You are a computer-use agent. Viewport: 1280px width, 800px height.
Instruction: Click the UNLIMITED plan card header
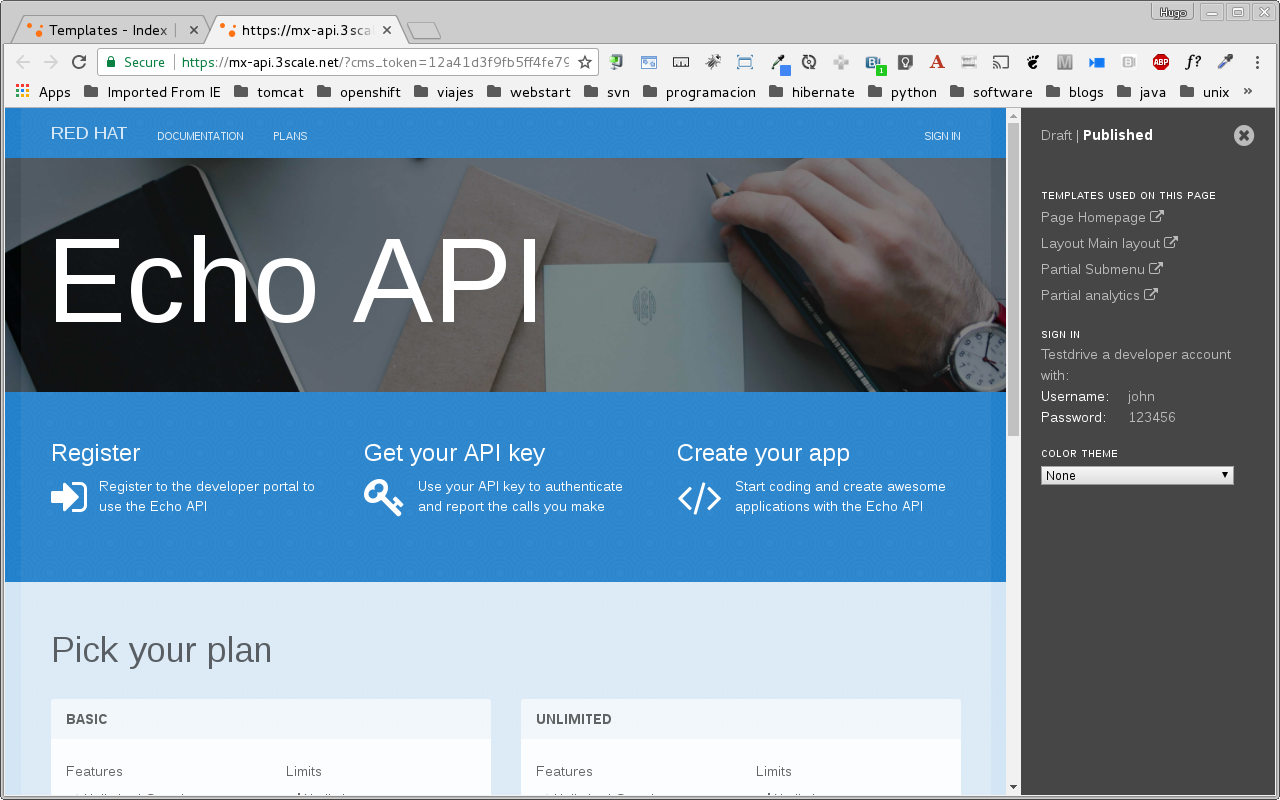[x=741, y=719]
